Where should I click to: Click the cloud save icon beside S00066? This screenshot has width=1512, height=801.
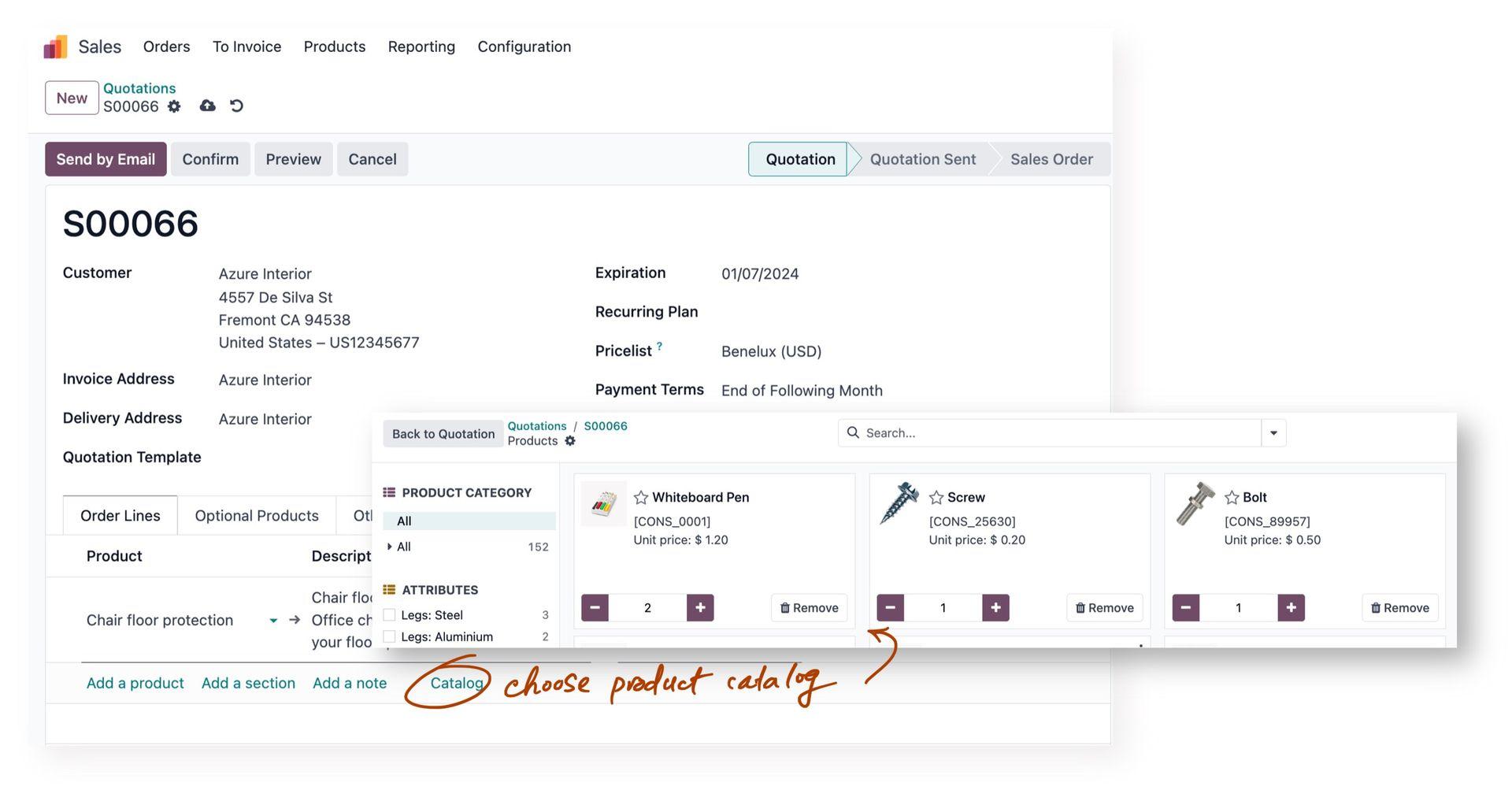[x=207, y=106]
